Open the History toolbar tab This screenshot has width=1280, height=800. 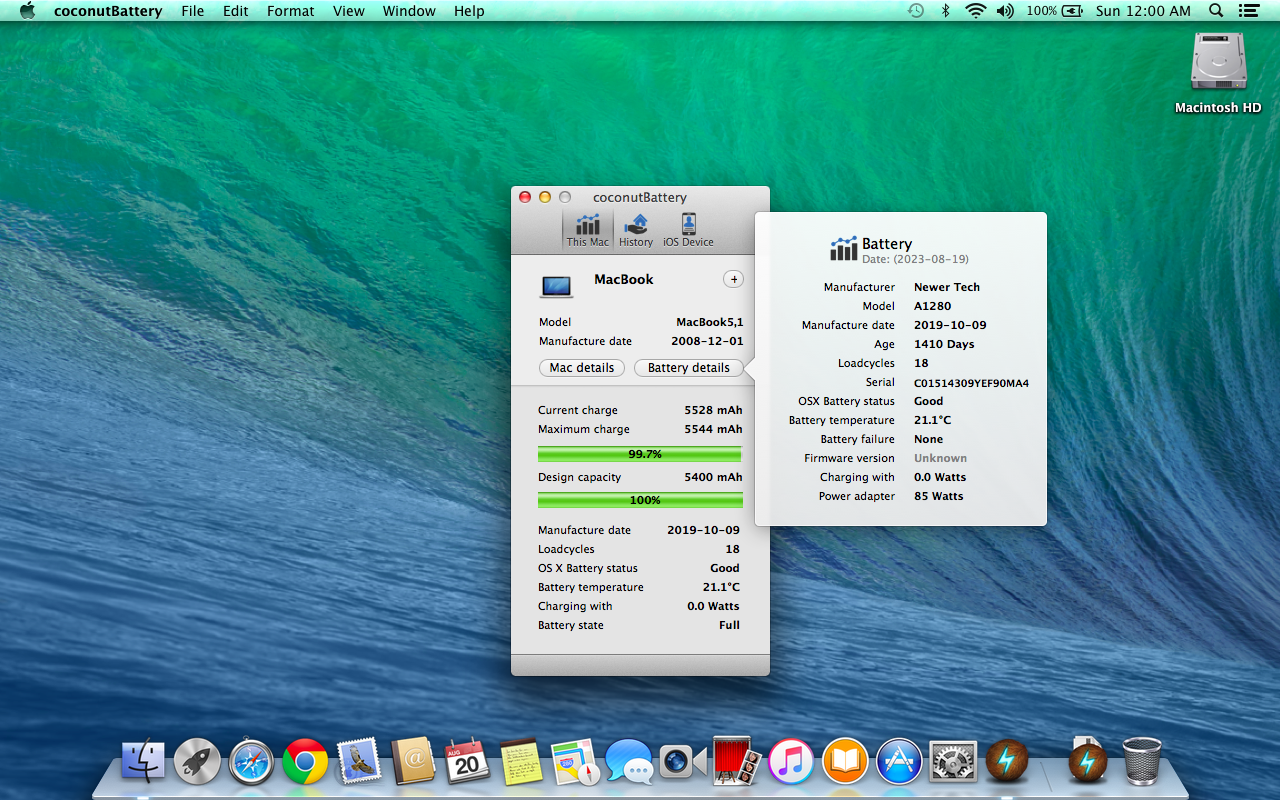[635, 230]
